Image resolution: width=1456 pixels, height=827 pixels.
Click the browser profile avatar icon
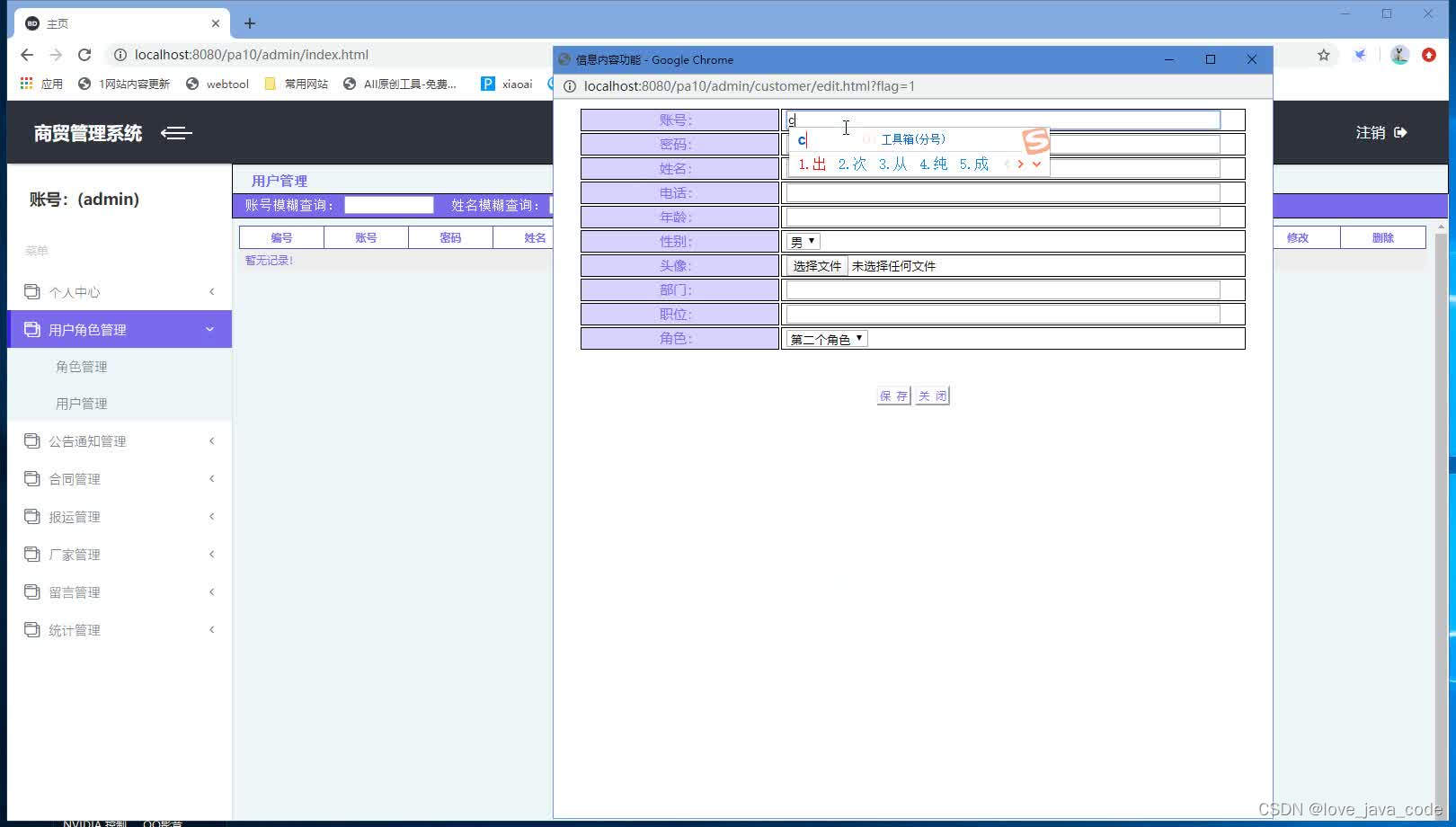point(1399,55)
